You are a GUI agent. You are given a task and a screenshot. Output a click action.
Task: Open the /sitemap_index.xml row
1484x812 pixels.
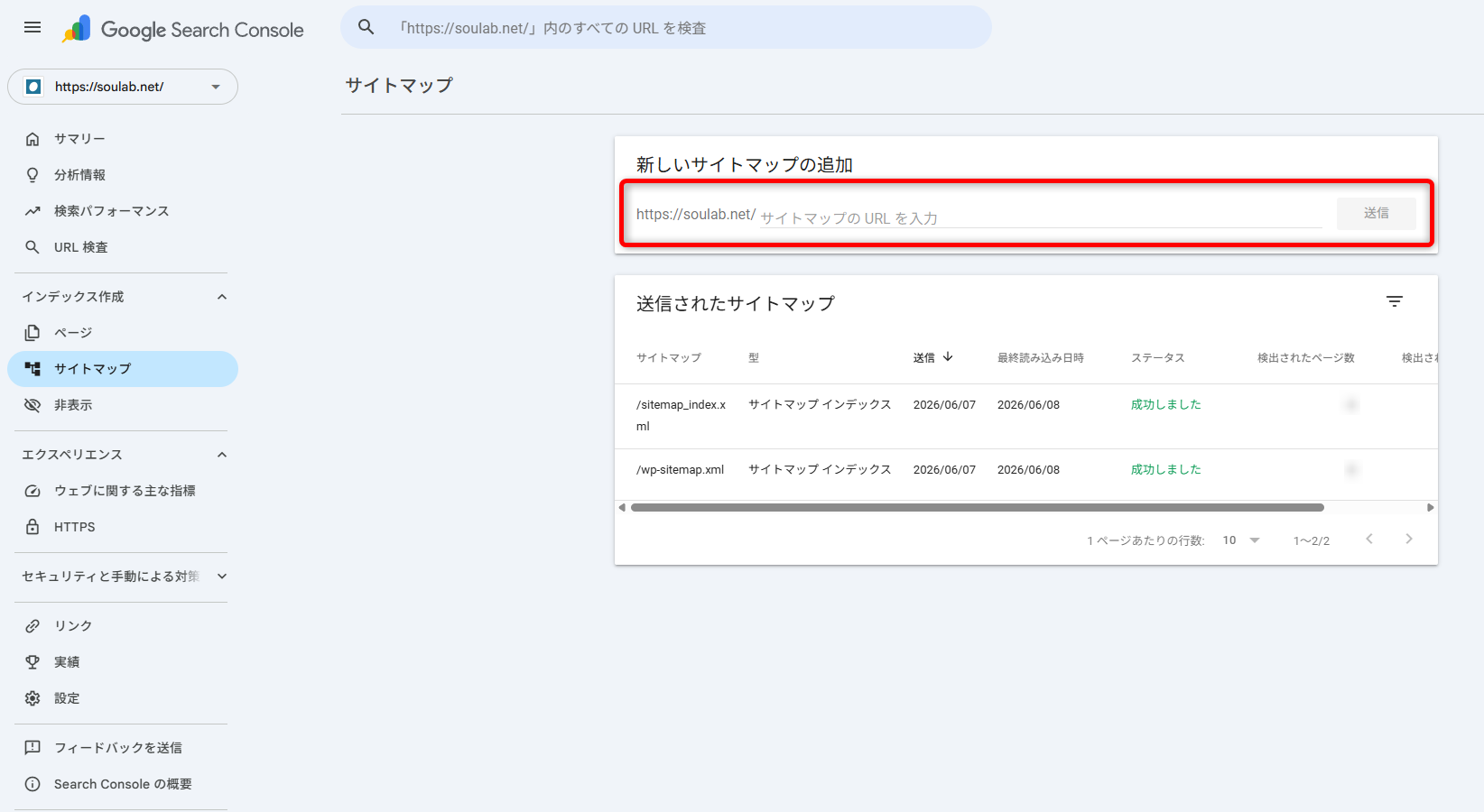1026,416
